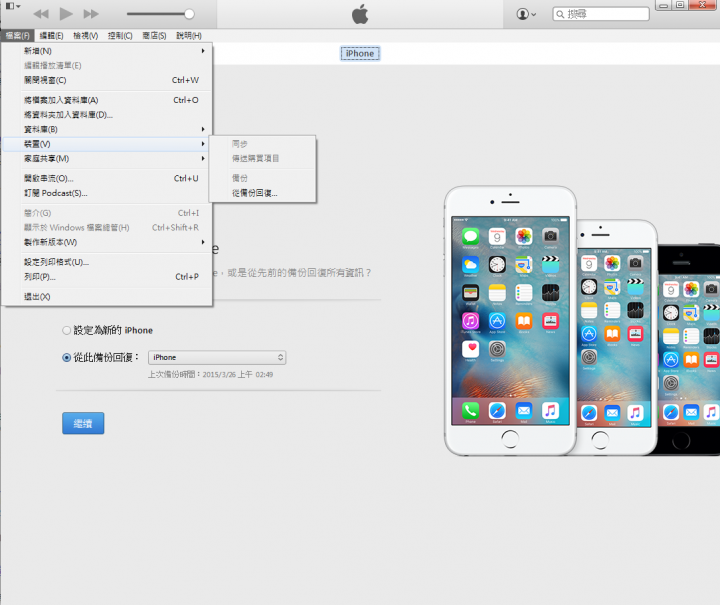Click the search field
720x605 pixels.
tap(601, 14)
